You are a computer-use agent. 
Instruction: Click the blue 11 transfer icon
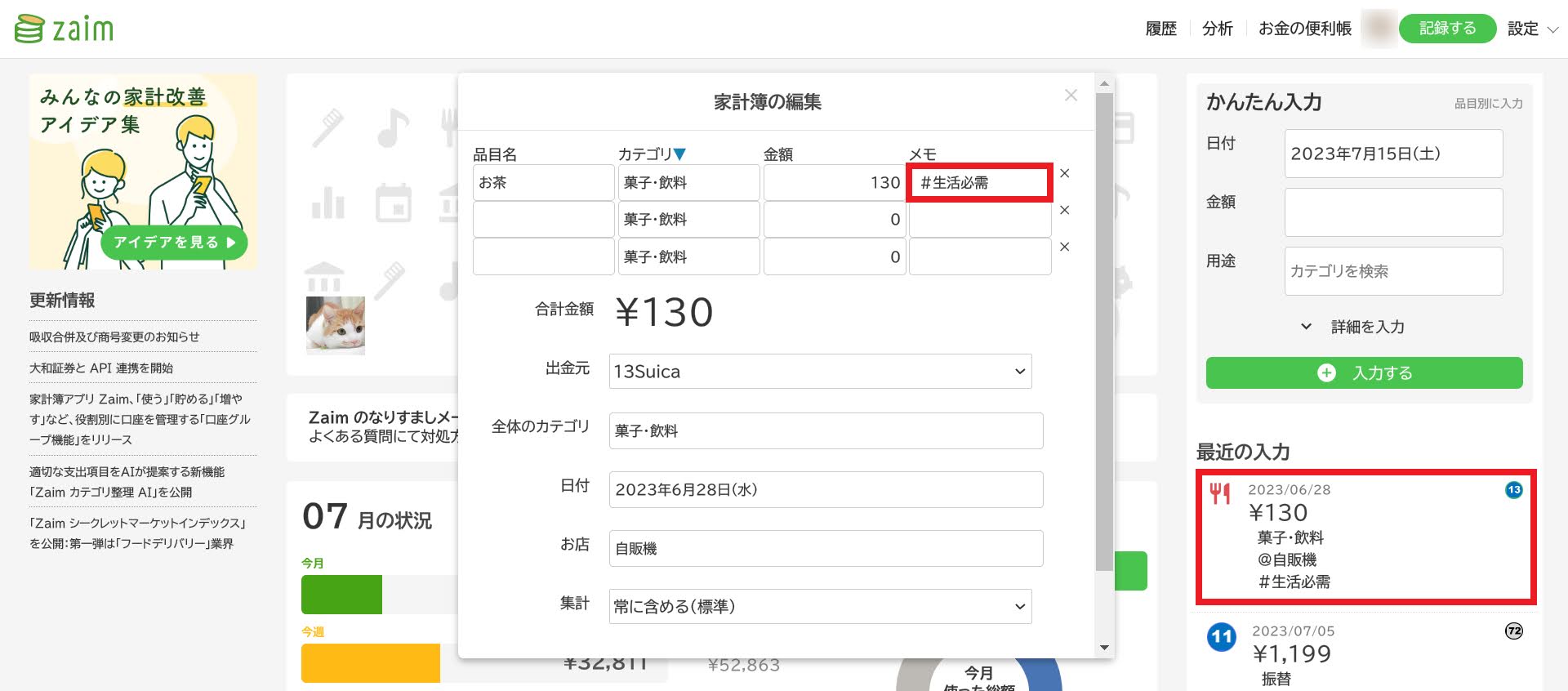pos(1222,637)
